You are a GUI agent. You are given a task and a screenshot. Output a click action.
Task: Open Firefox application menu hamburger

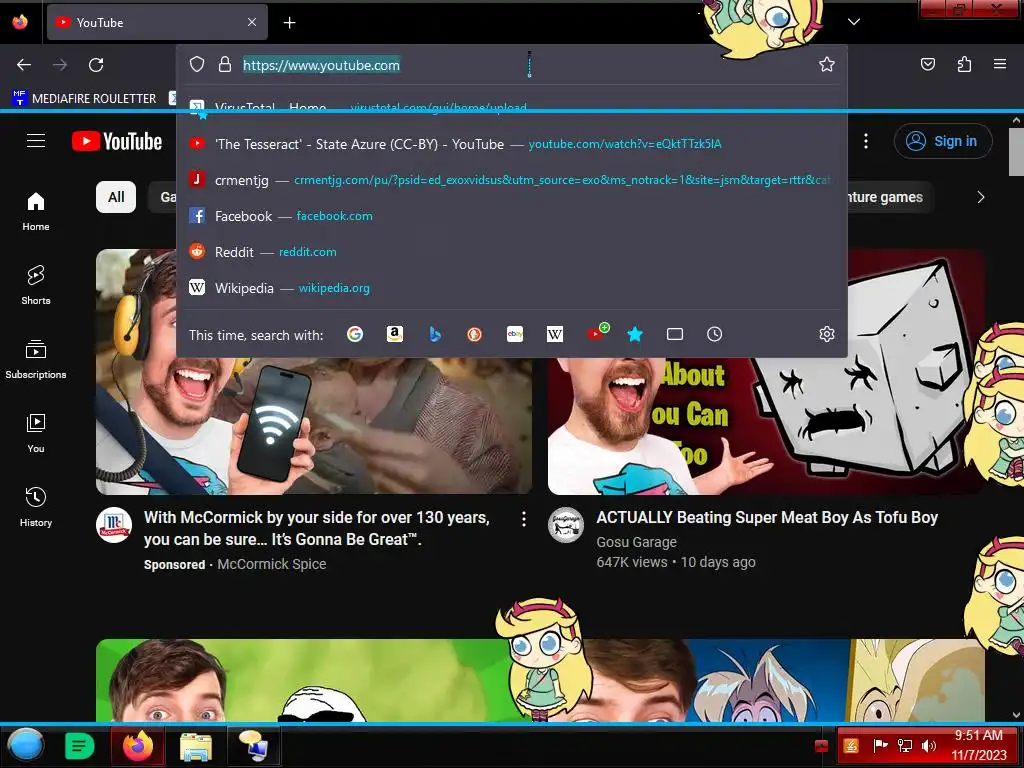999,64
